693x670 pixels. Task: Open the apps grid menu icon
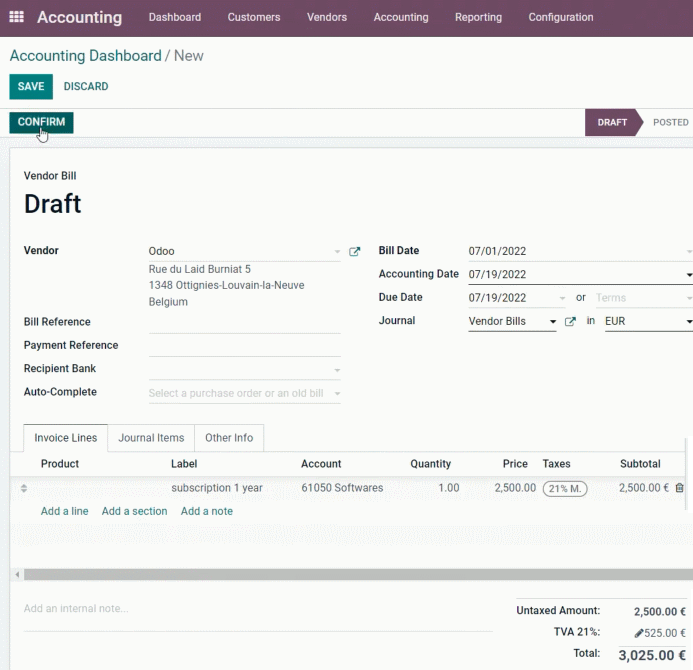(x=16, y=17)
